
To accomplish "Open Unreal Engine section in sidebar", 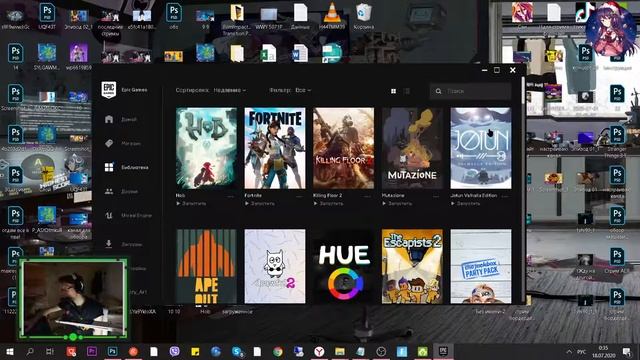I will (128, 215).
